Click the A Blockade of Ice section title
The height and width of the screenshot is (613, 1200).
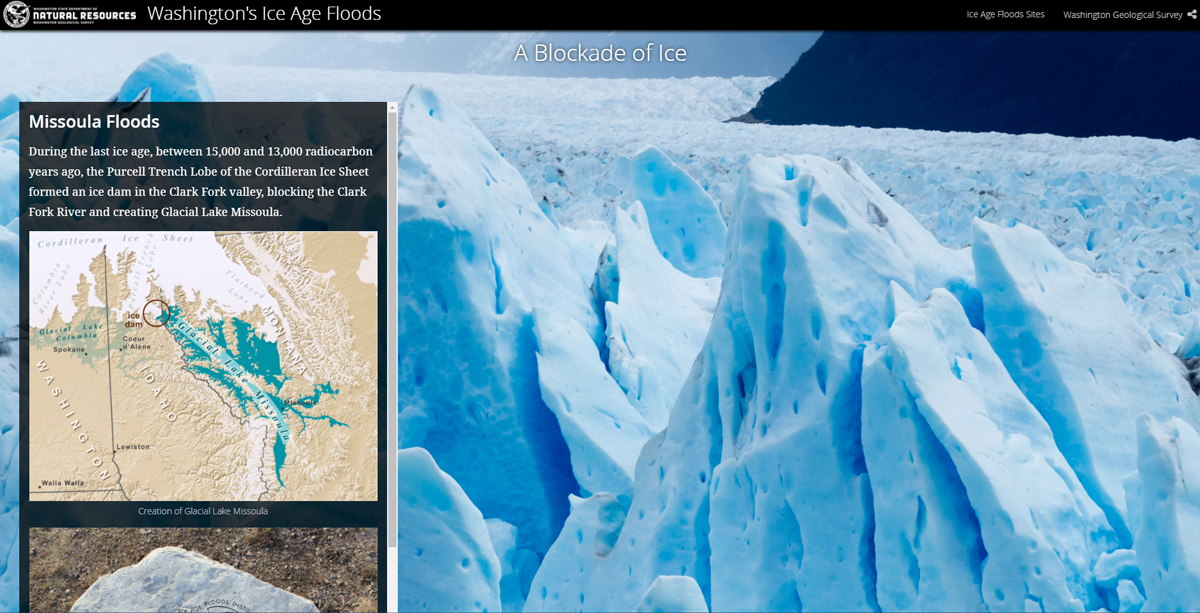coord(600,53)
